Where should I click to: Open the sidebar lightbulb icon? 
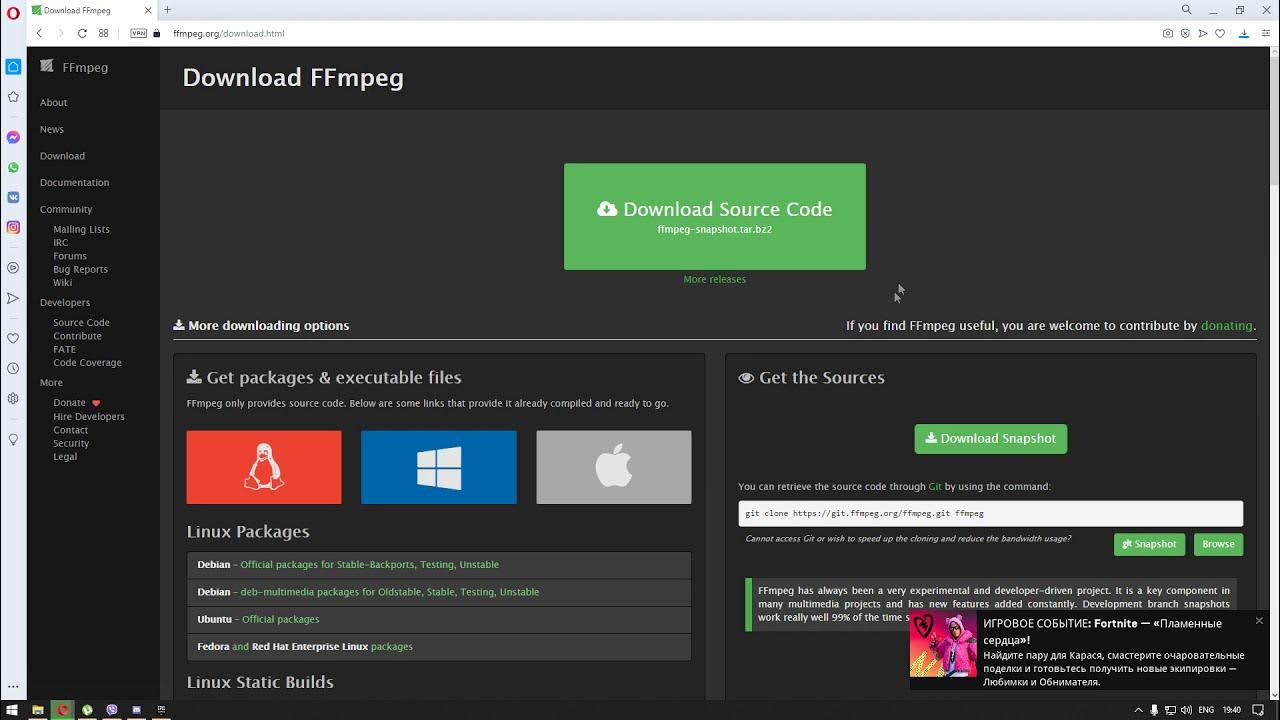[x=13, y=439]
